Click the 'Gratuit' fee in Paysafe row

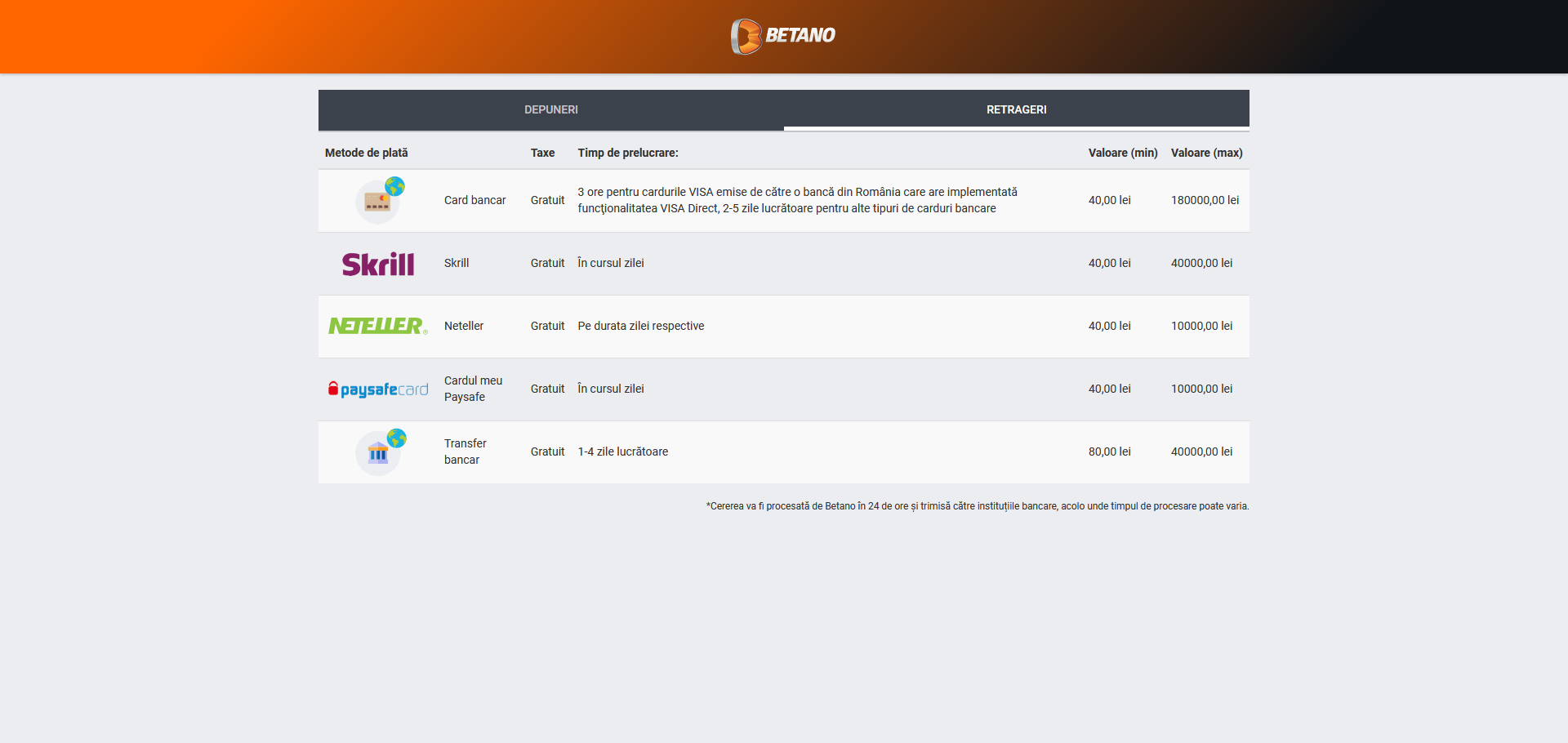547,389
